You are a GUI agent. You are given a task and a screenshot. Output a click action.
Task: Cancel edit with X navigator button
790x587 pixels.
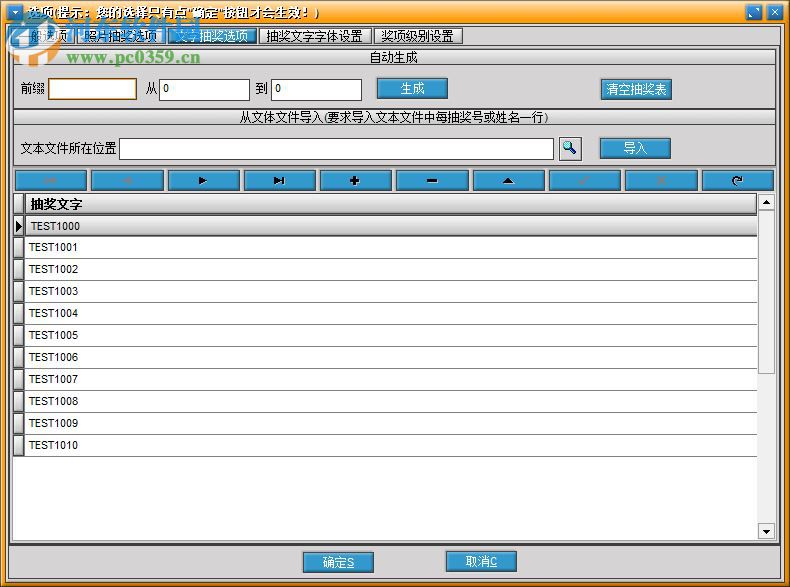(x=661, y=180)
